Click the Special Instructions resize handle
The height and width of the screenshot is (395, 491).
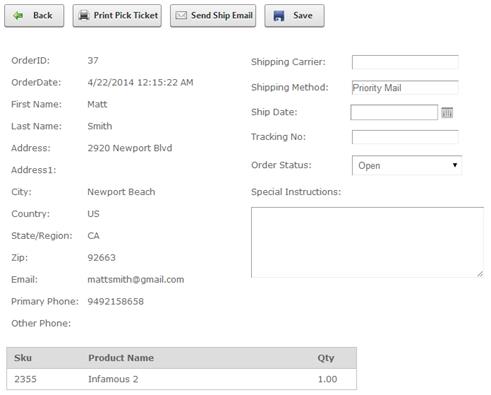click(480, 274)
